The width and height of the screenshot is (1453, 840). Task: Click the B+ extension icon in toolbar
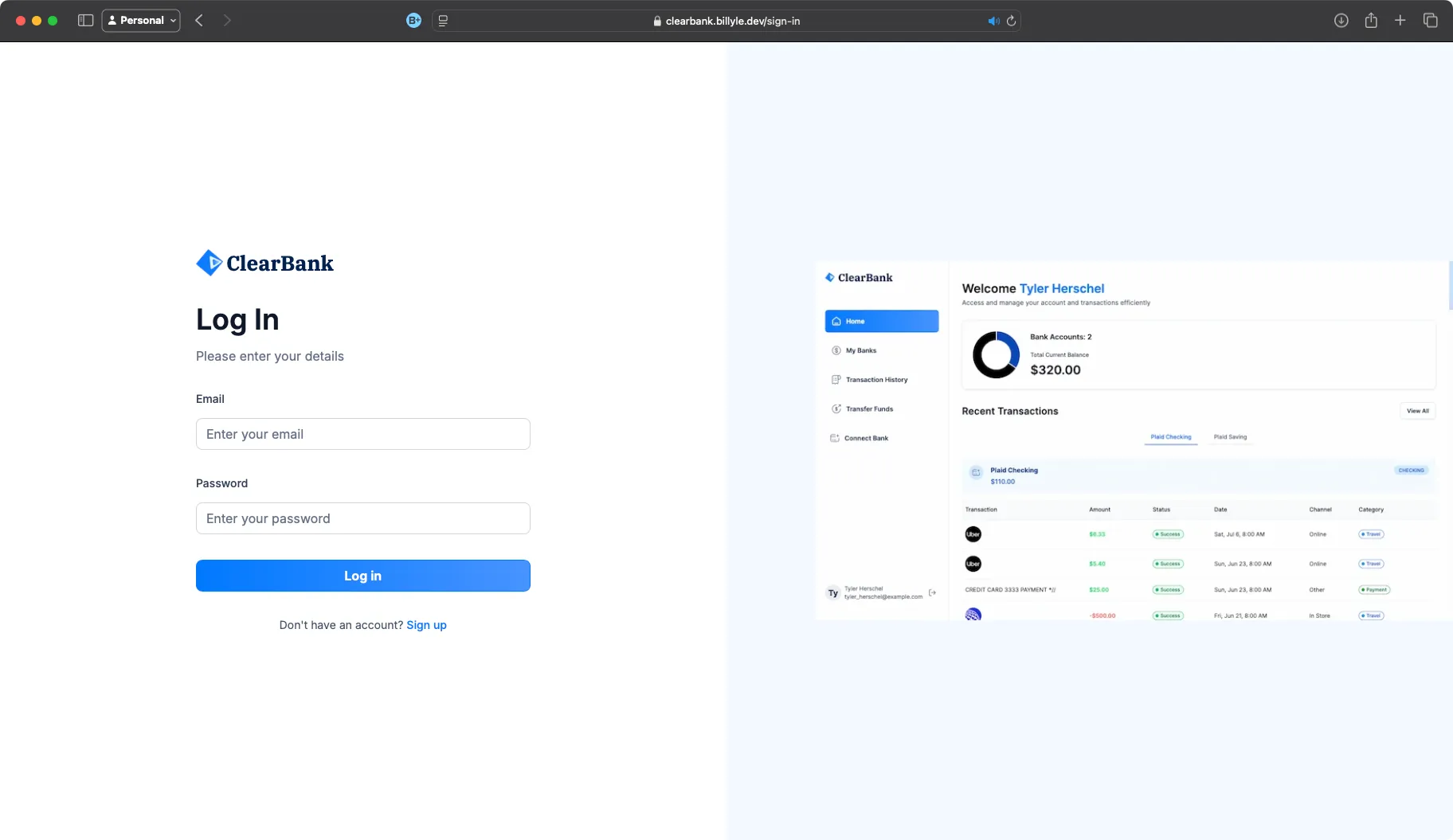pos(413,21)
